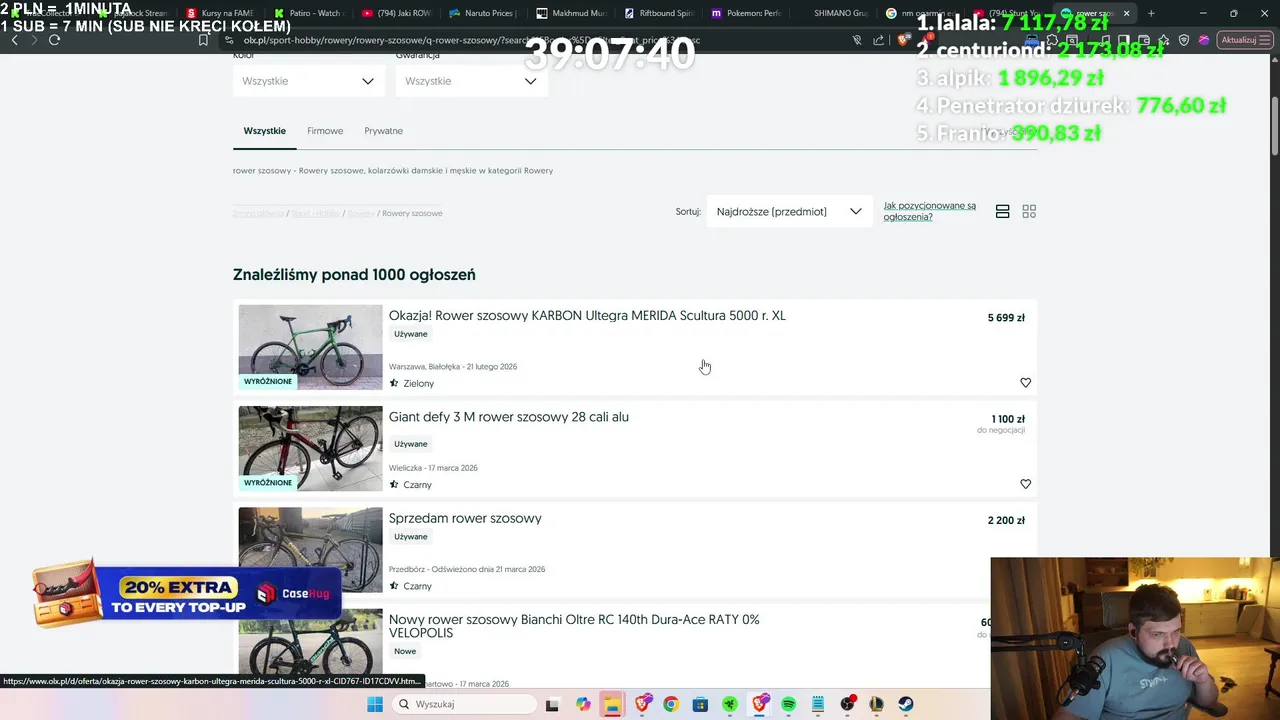The image size is (1280, 720).
Task: Open the Giant defy 3 M listing title
Action: point(509,417)
